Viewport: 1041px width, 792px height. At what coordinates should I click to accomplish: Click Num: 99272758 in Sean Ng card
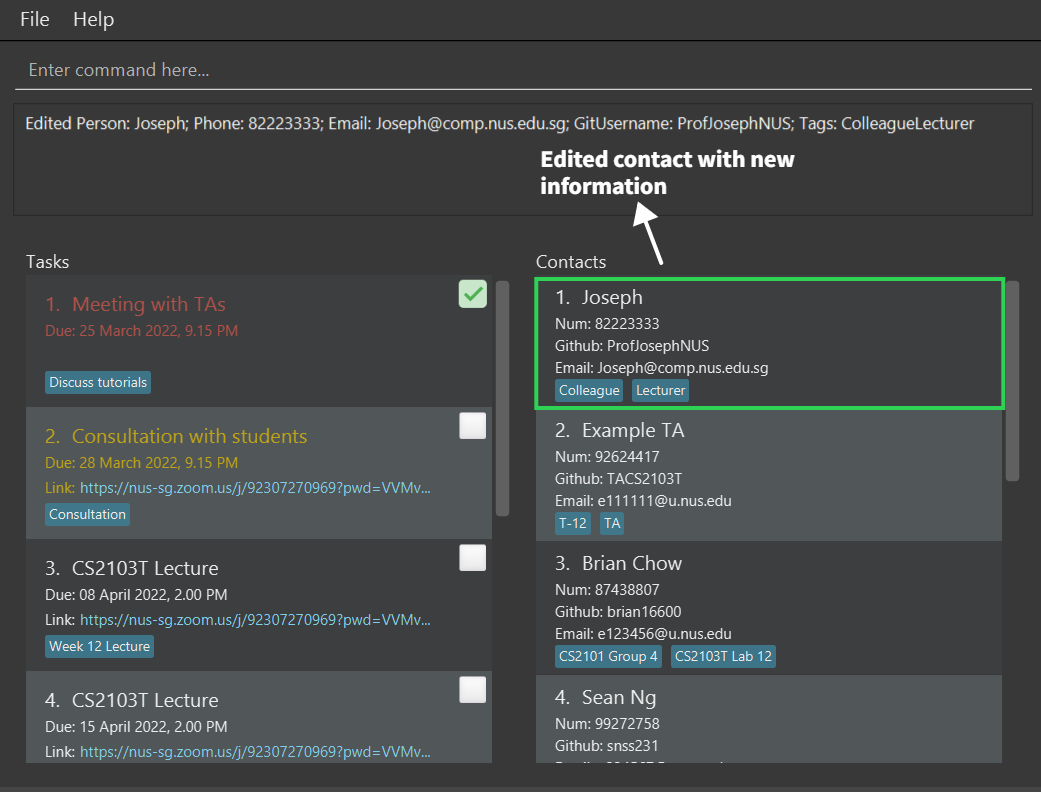click(x=607, y=724)
